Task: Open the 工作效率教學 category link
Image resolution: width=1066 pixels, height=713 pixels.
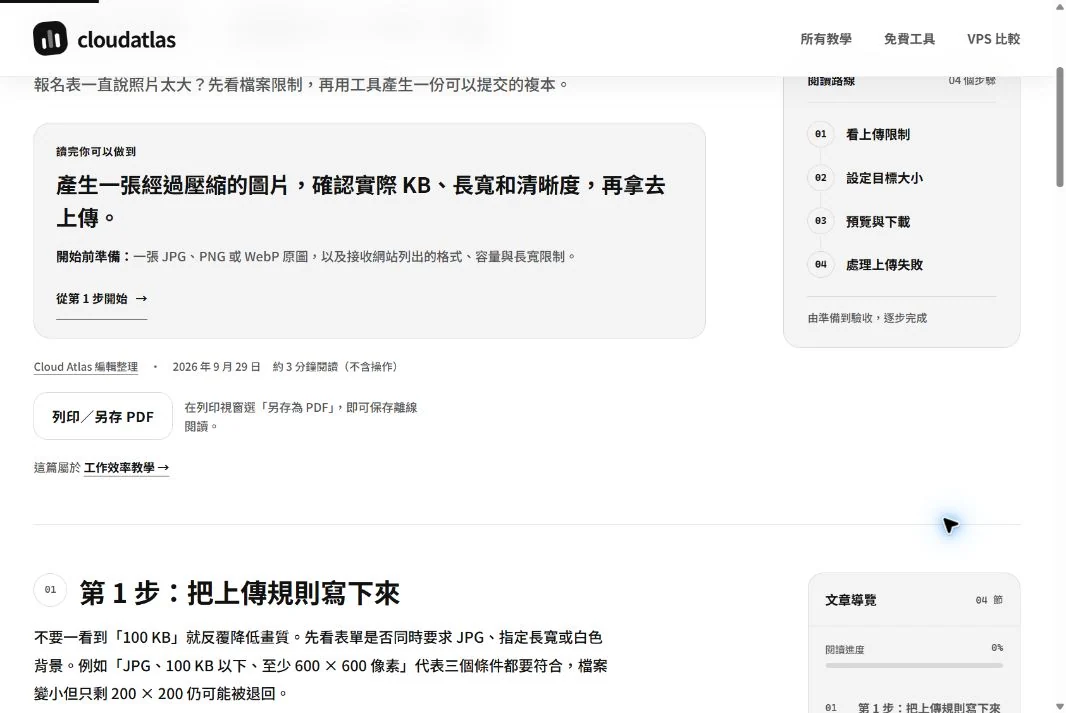Action: (126, 468)
